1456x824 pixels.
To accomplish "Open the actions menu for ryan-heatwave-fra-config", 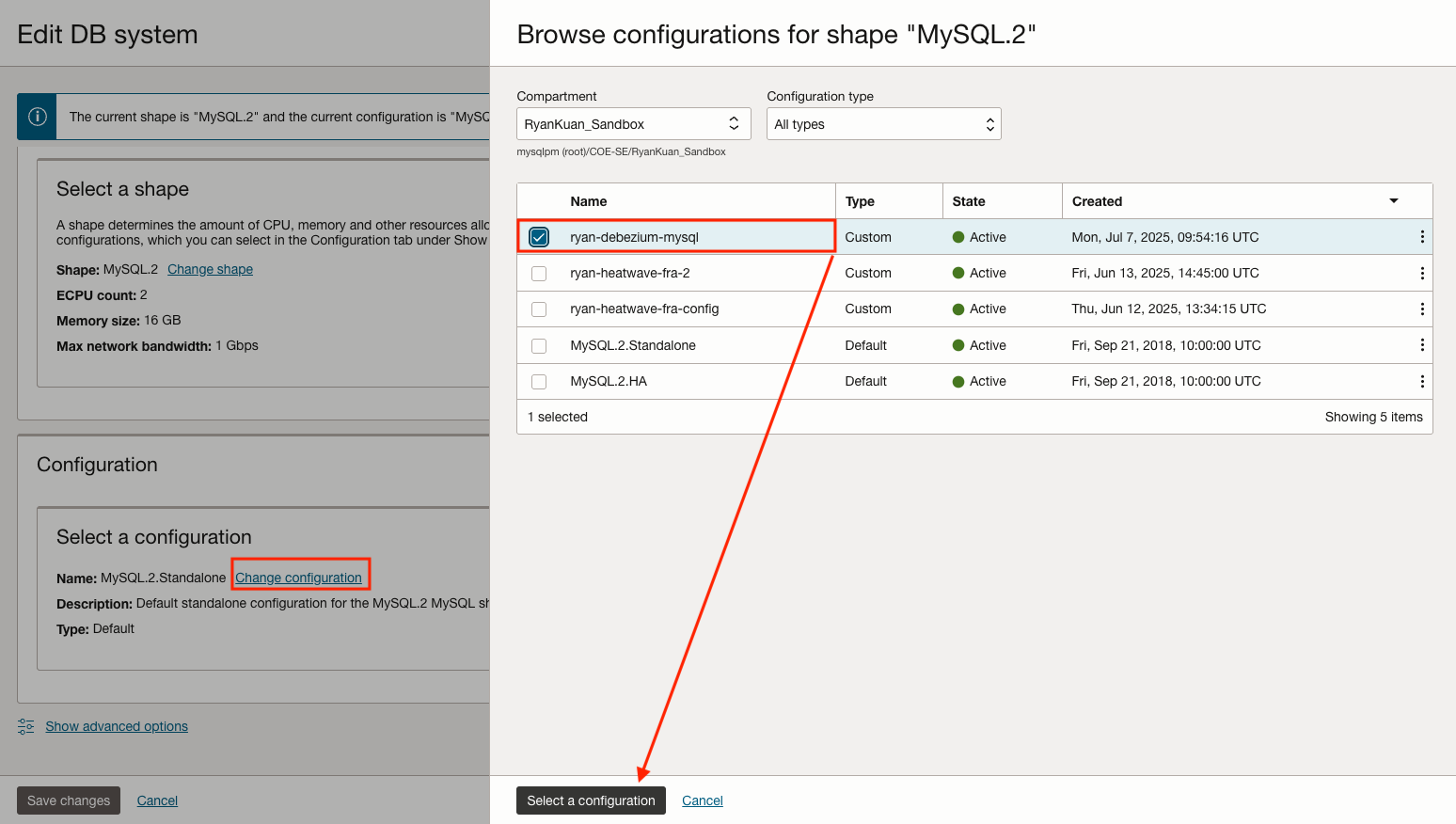I will coord(1422,309).
